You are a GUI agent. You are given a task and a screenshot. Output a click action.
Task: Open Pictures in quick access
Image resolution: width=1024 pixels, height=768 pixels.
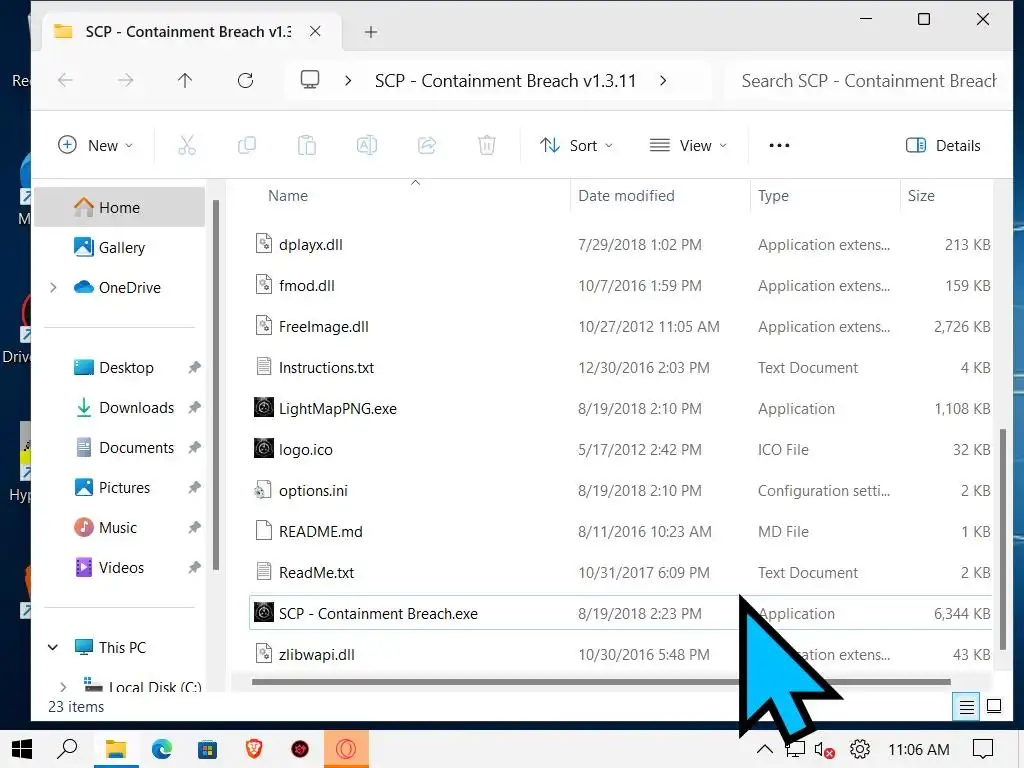pyautogui.click(x=124, y=487)
